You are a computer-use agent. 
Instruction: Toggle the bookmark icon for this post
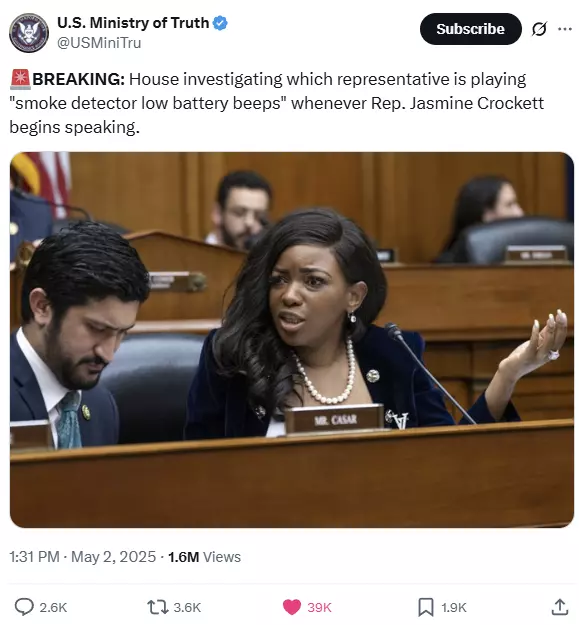[425, 607]
